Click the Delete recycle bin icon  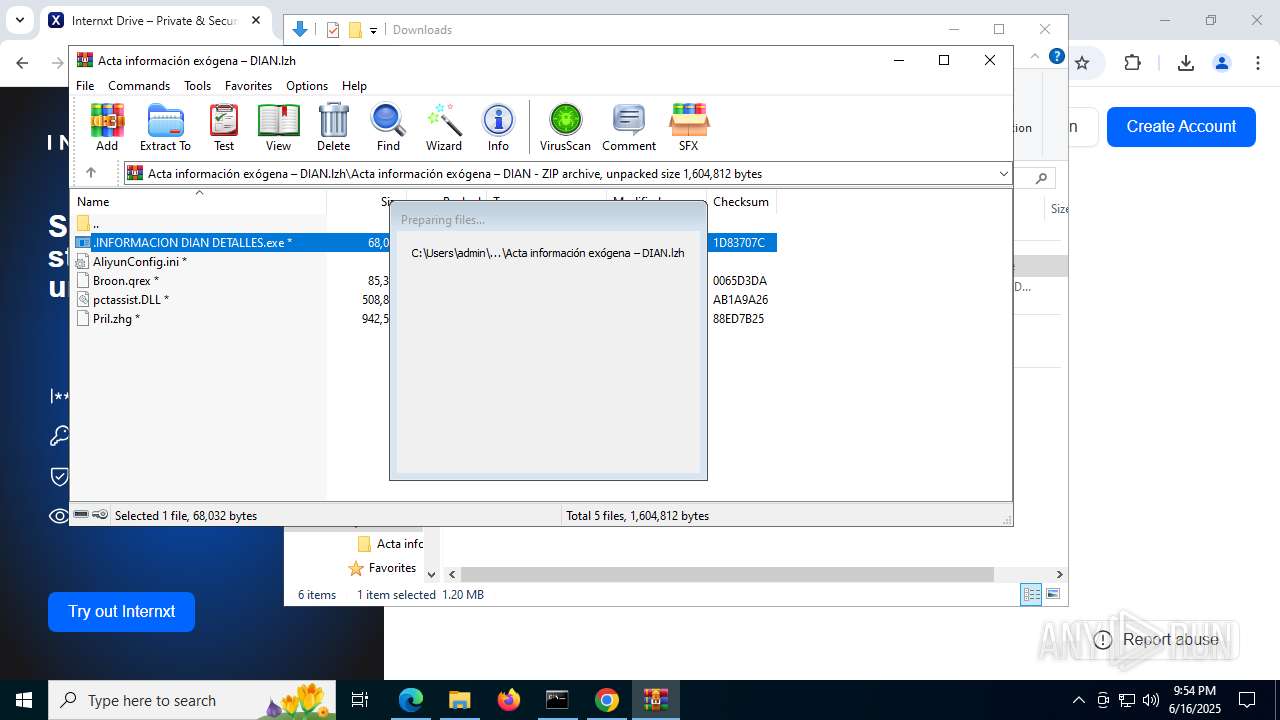(x=333, y=127)
